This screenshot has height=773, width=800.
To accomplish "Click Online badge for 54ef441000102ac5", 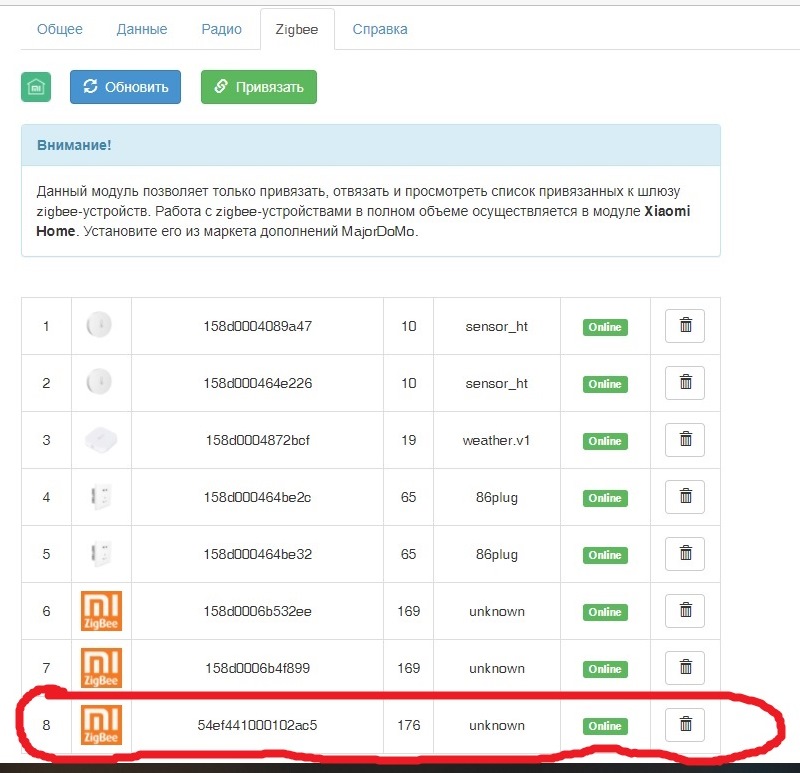I will coord(605,726).
